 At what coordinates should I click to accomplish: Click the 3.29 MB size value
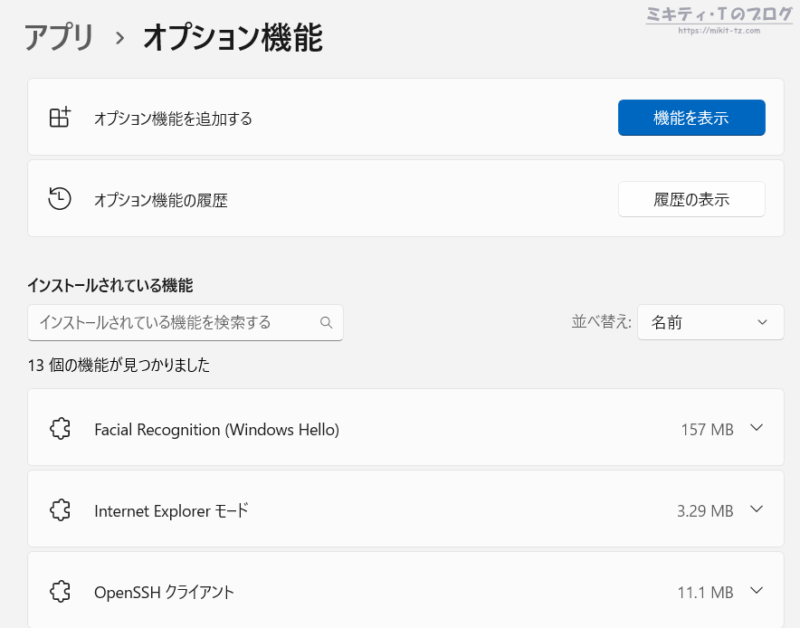tap(705, 511)
